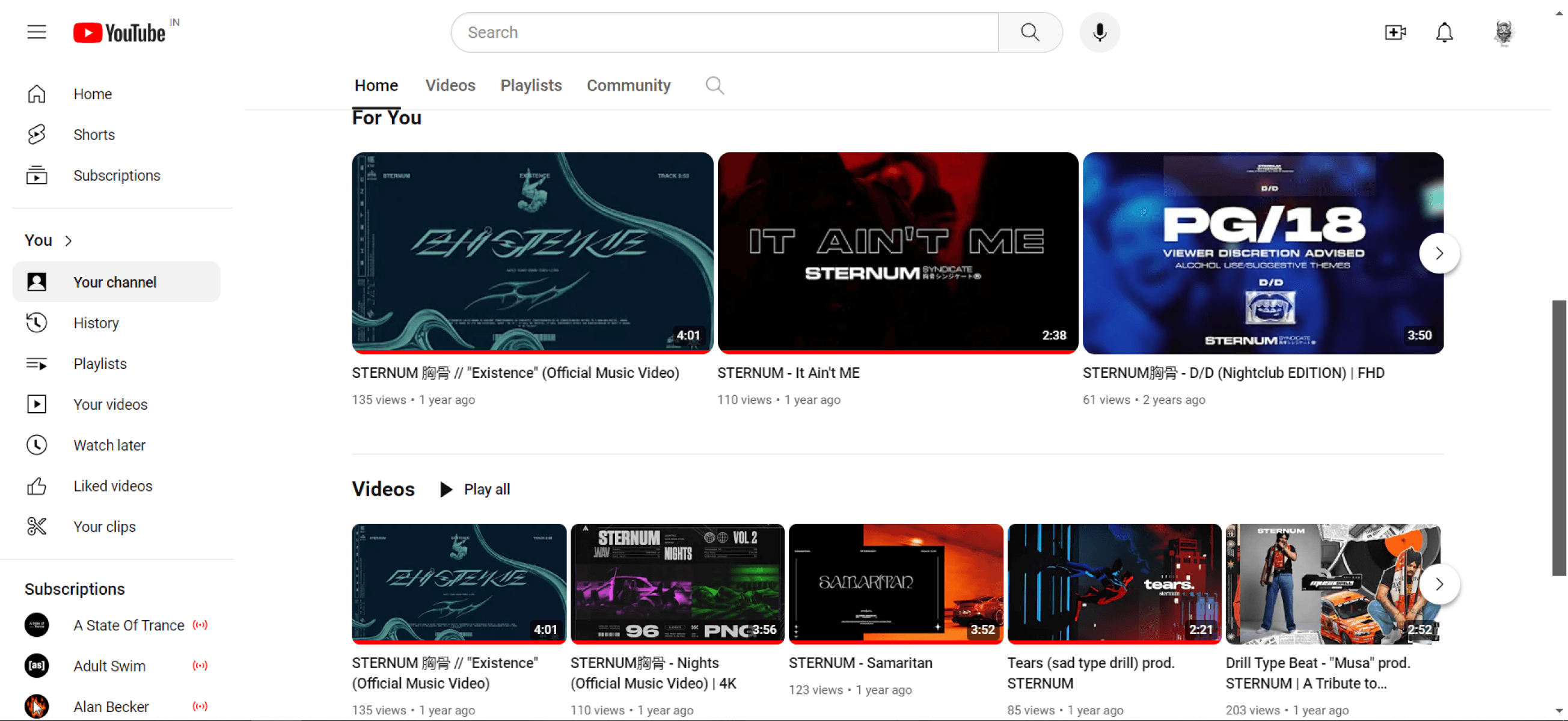Open the A State Of Trance subscription
The height and width of the screenshot is (721, 1568).
[x=129, y=625]
